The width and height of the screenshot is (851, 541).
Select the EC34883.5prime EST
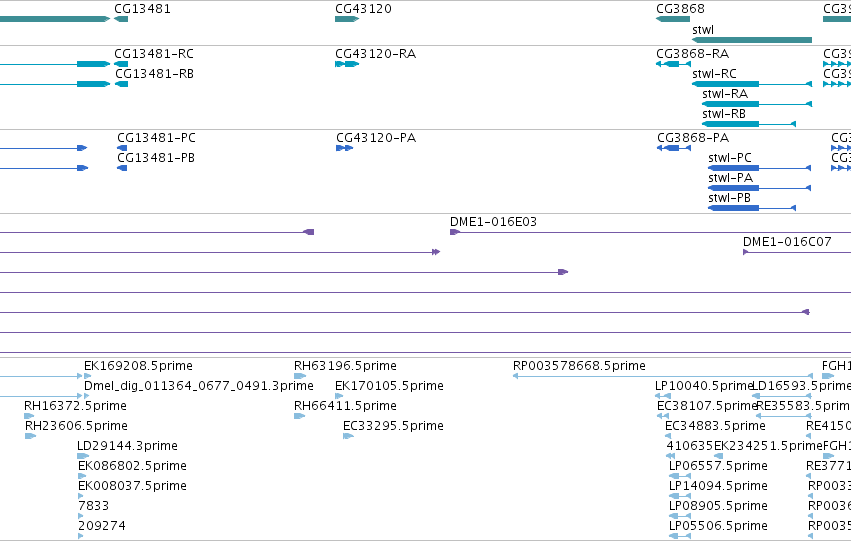pyautogui.click(x=668, y=436)
